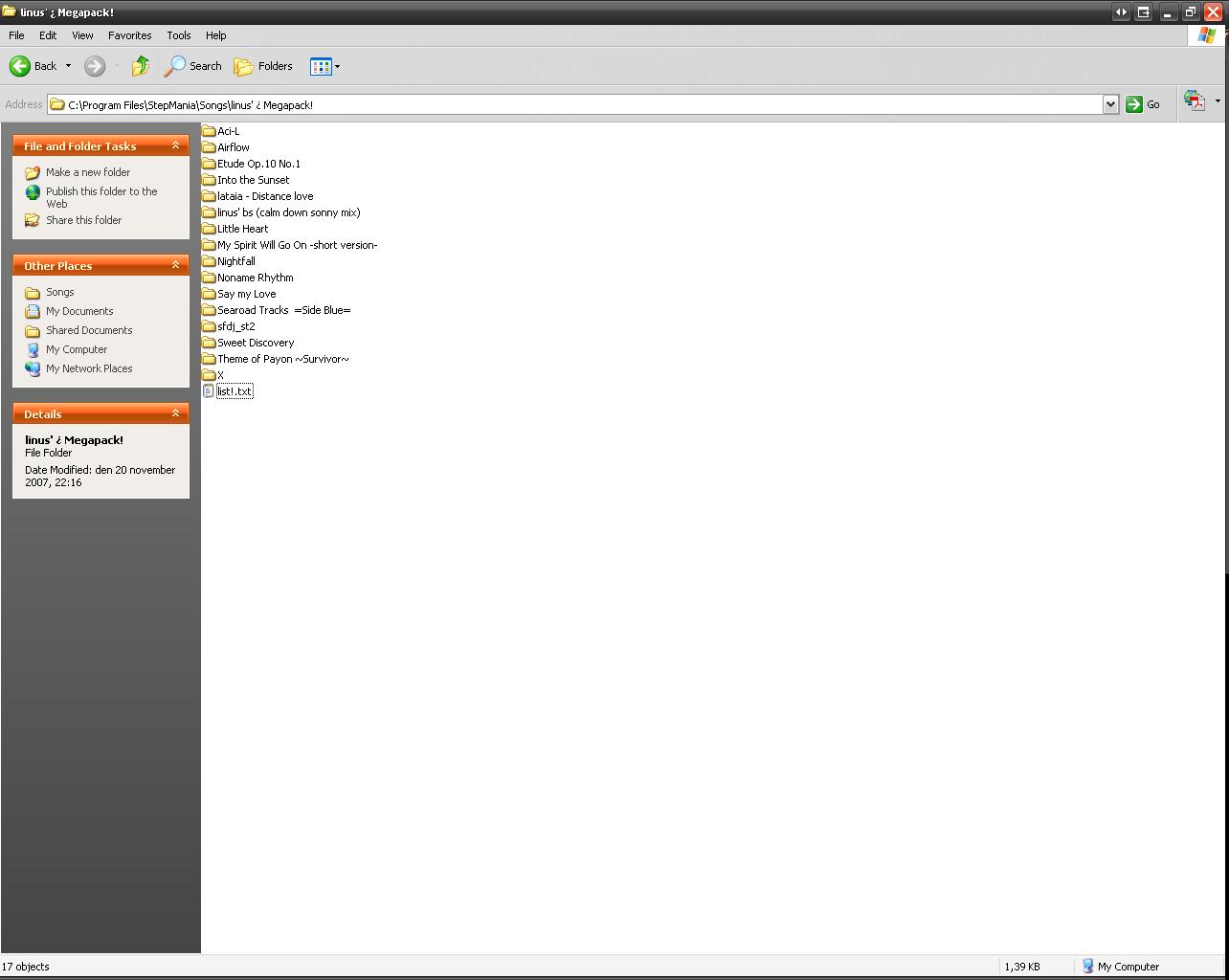This screenshot has width=1229, height=980.
Task: Collapse the Other Places panel
Action: (x=175, y=265)
